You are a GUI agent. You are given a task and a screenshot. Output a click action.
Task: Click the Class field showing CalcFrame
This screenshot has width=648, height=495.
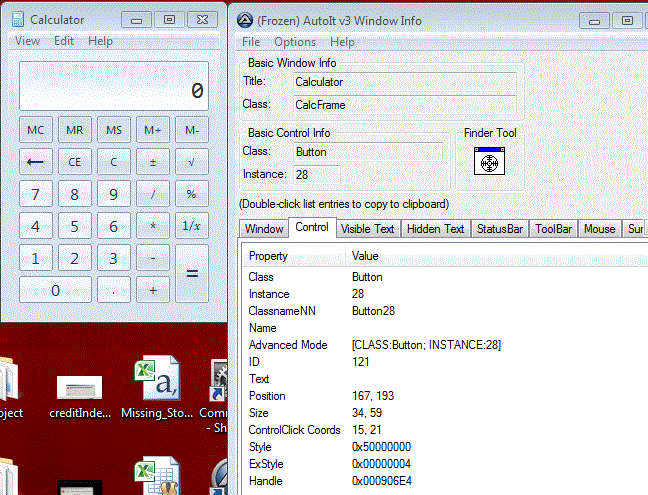tap(405, 105)
